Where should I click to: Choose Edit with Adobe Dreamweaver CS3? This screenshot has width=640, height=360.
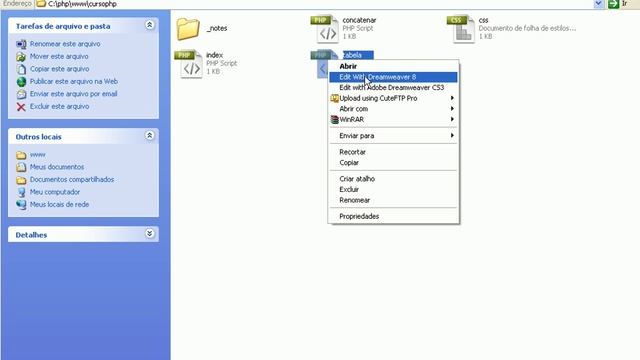(x=393, y=88)
